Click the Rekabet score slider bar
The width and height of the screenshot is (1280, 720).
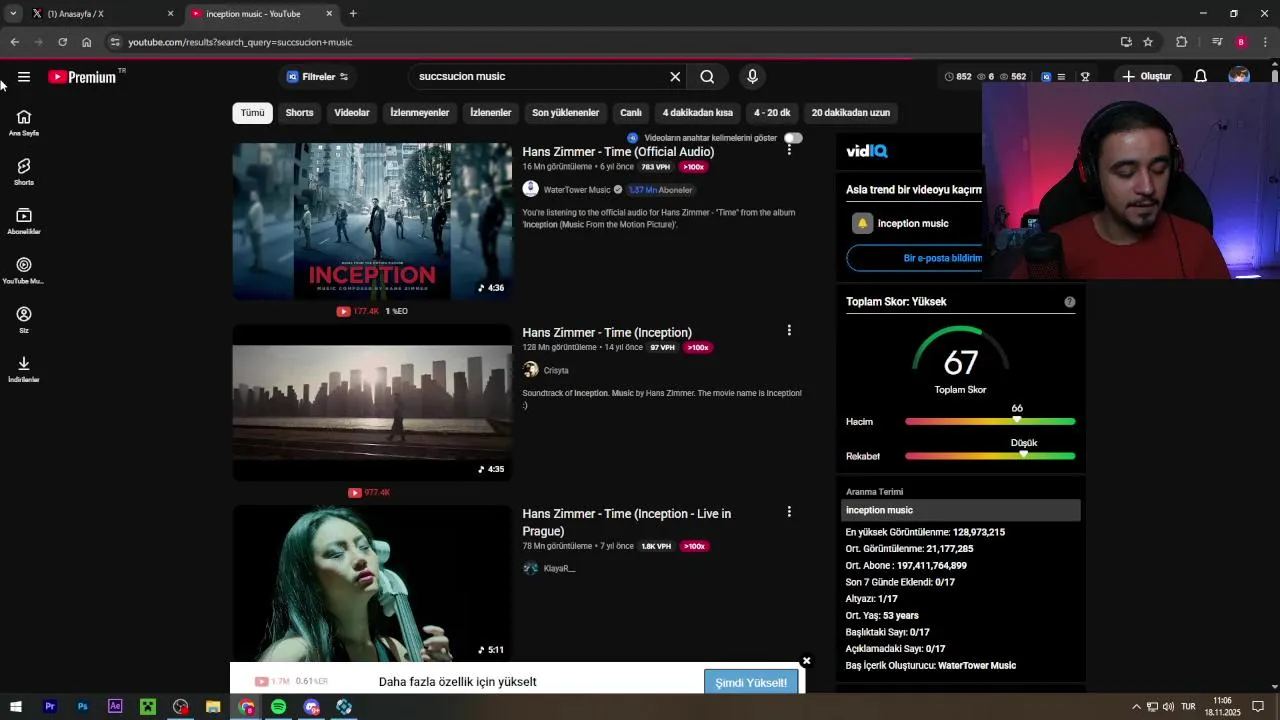(990, 456)
